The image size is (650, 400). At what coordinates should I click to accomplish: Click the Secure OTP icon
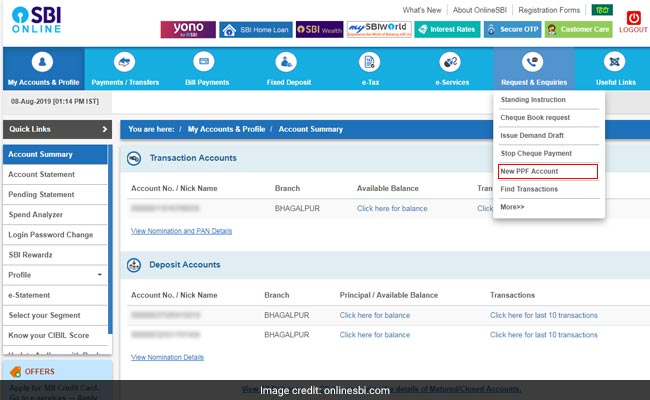512,30
